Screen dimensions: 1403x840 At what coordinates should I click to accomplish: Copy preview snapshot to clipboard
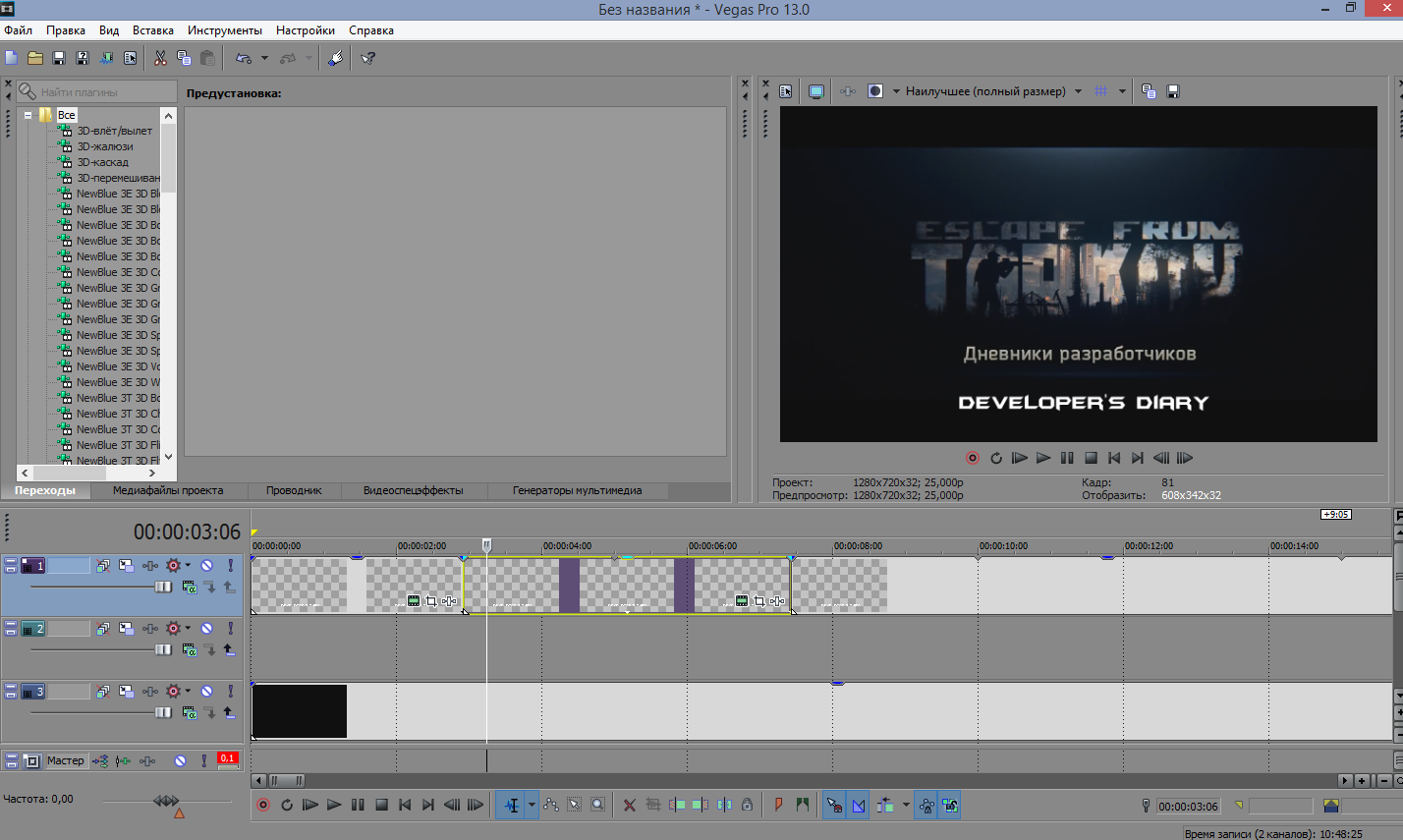tap(1149, 91)
